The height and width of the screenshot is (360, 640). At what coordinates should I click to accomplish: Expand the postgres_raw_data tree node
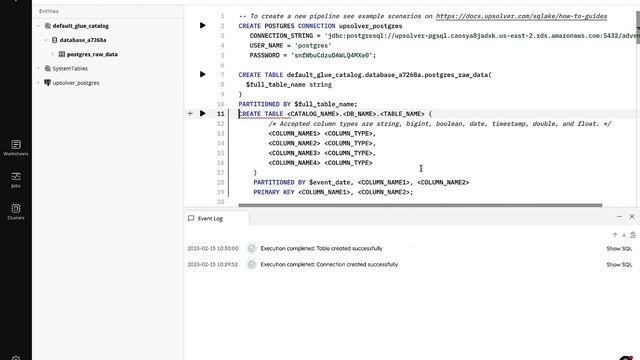(53, 54)
